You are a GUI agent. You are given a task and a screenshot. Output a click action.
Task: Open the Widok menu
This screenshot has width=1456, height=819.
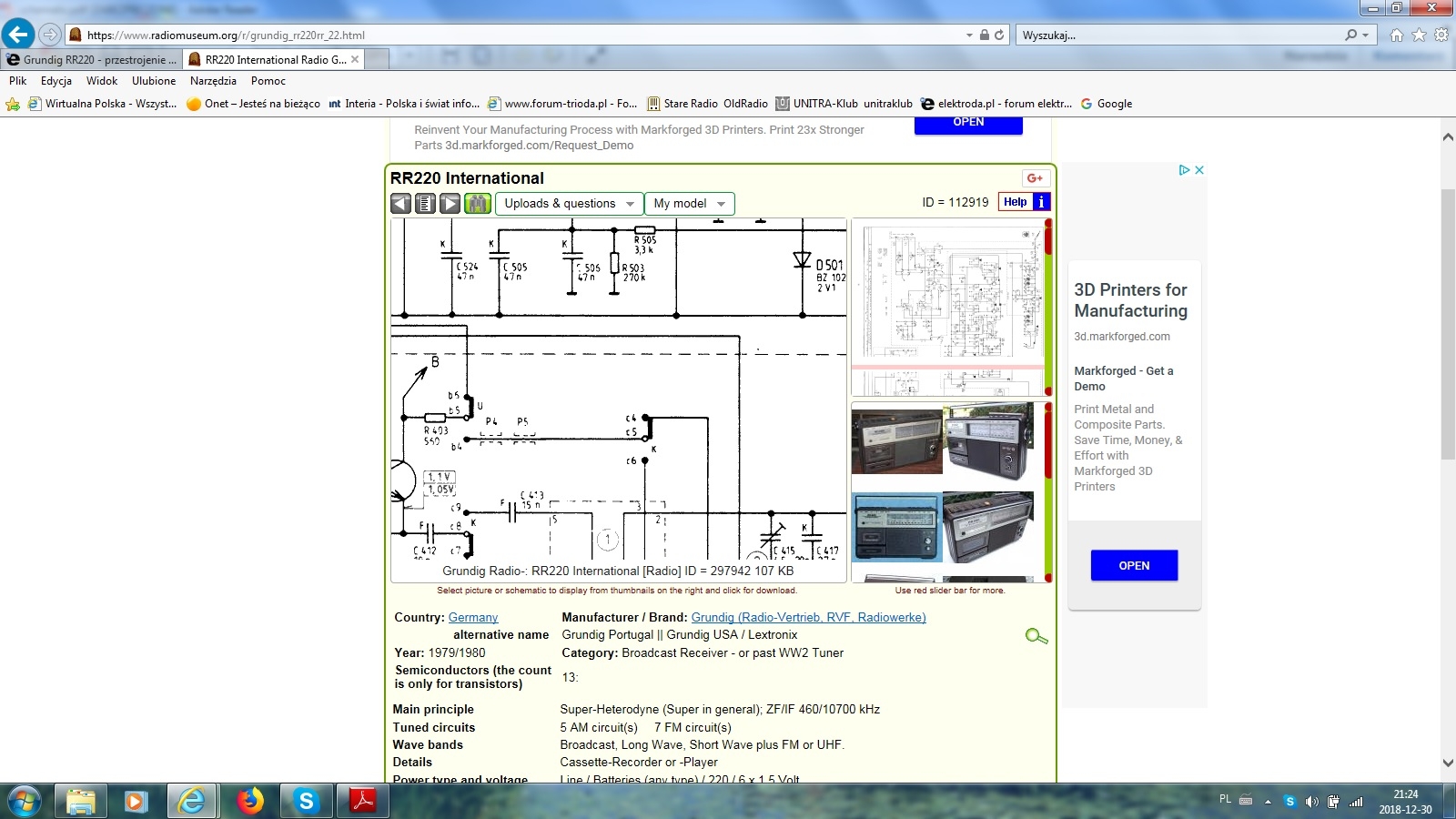tap(102, 81)
